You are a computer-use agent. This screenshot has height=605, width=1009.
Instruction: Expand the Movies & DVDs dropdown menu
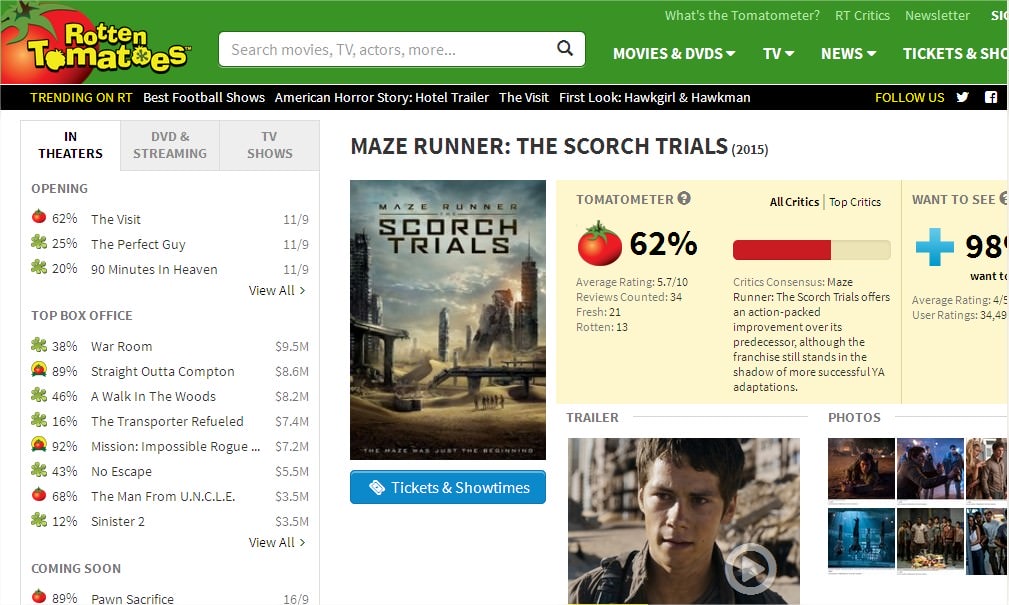click(674, 53)
